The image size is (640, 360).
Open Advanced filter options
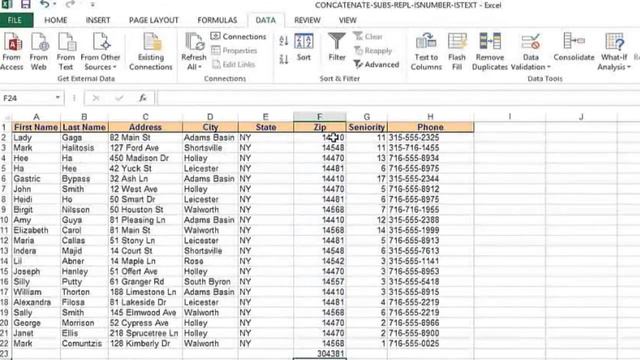[x=376, y=64]
